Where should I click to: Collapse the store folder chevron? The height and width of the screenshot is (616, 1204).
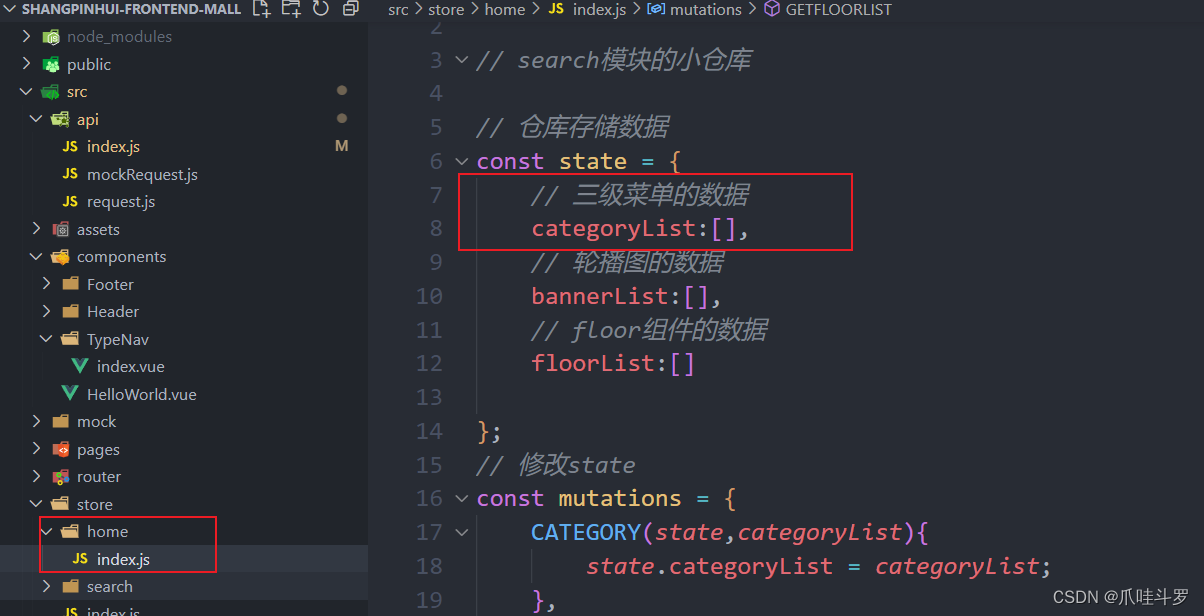tap(37, 504)
